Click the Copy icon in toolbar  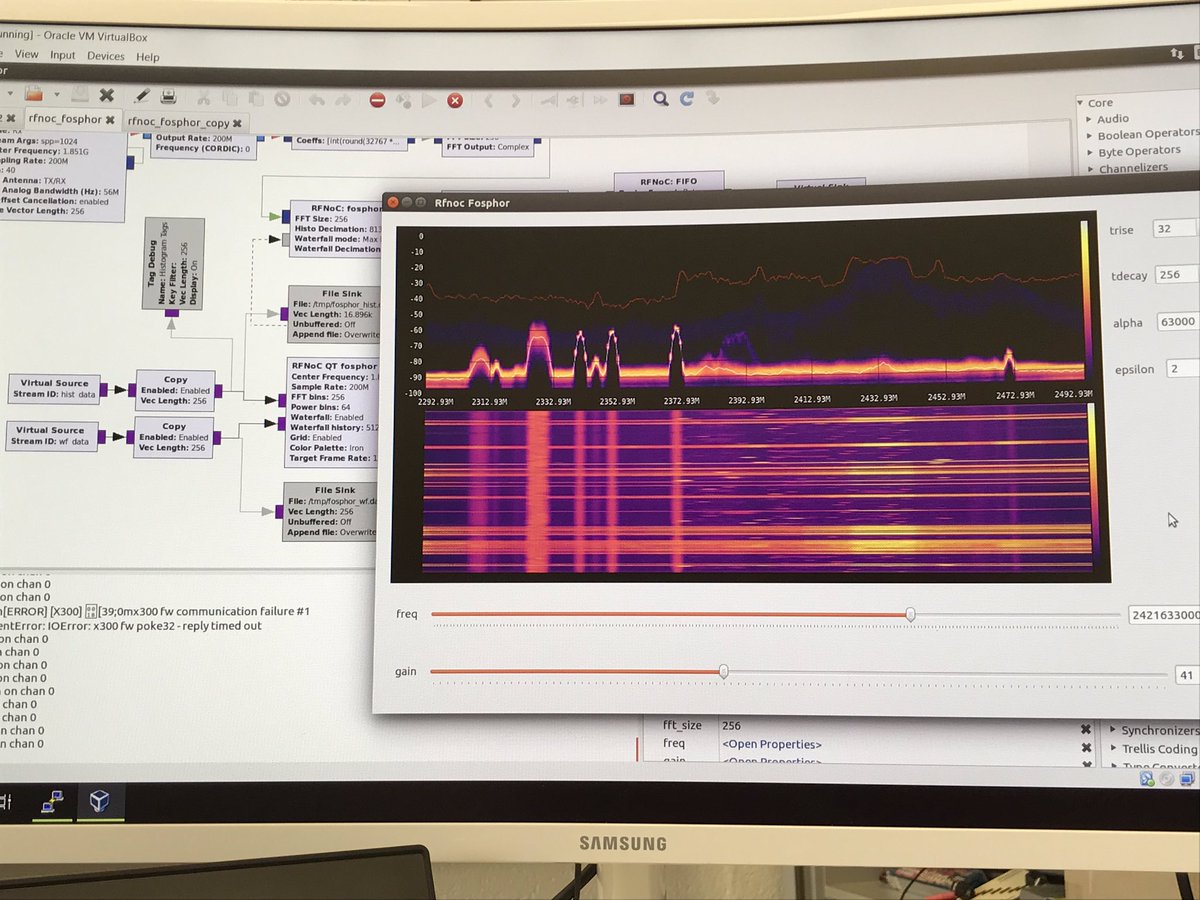point(229,98)
